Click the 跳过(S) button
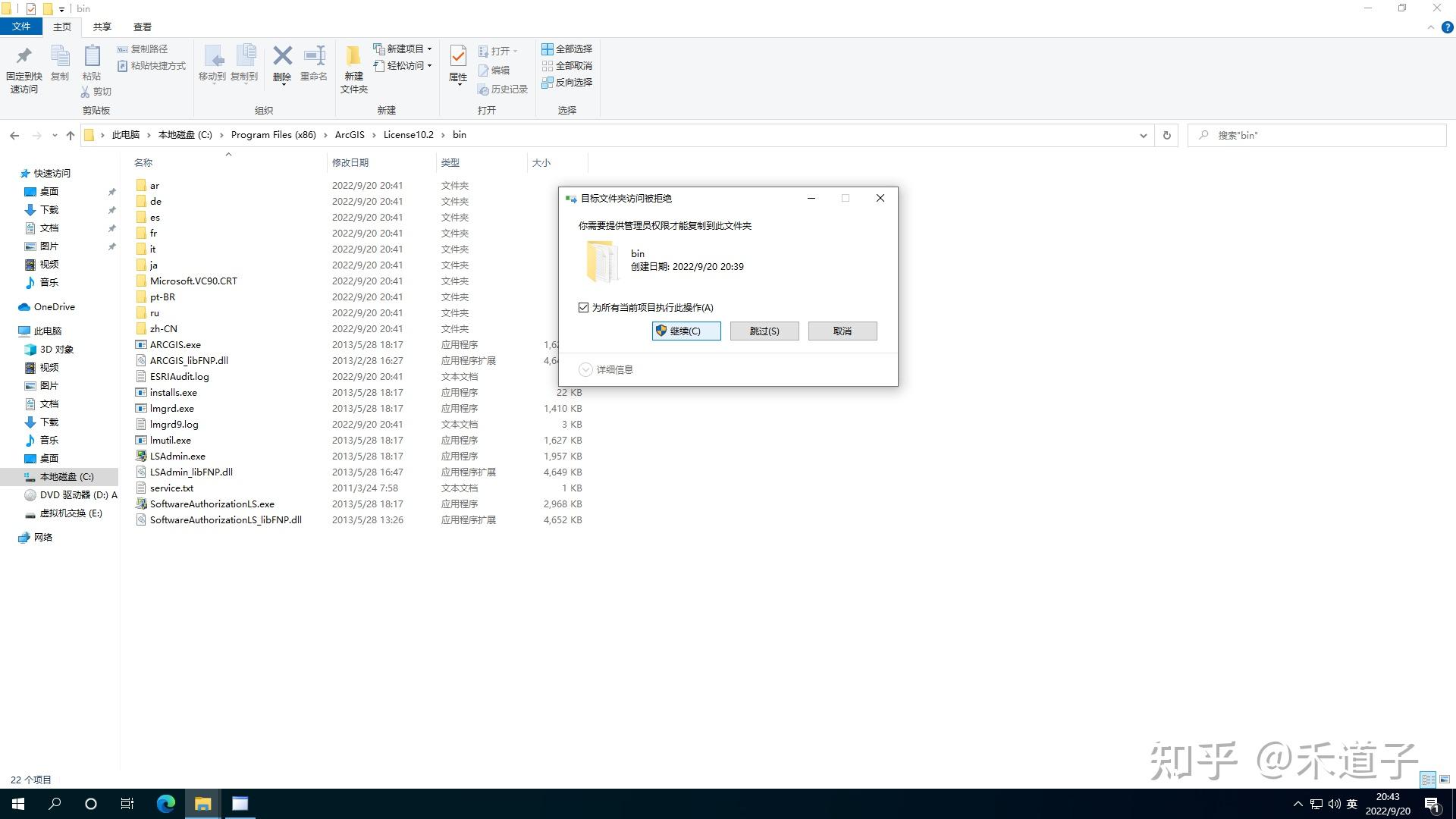 click(x=764, y=331)
